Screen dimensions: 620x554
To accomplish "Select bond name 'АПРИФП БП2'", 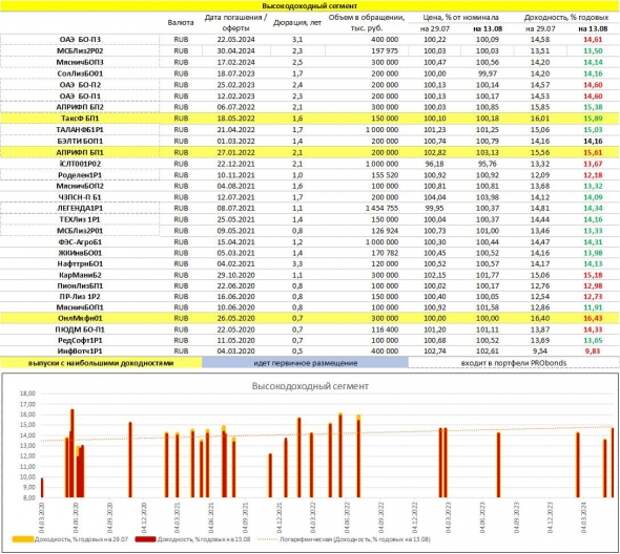I will pos(80,107).
